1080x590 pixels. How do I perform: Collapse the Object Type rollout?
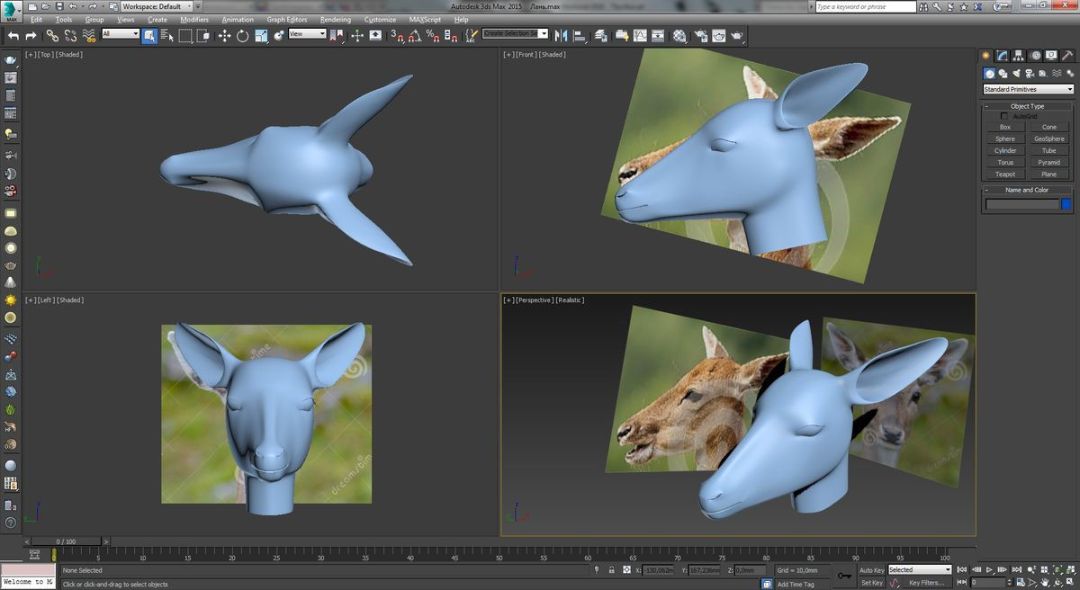[x=1027, y=106]
